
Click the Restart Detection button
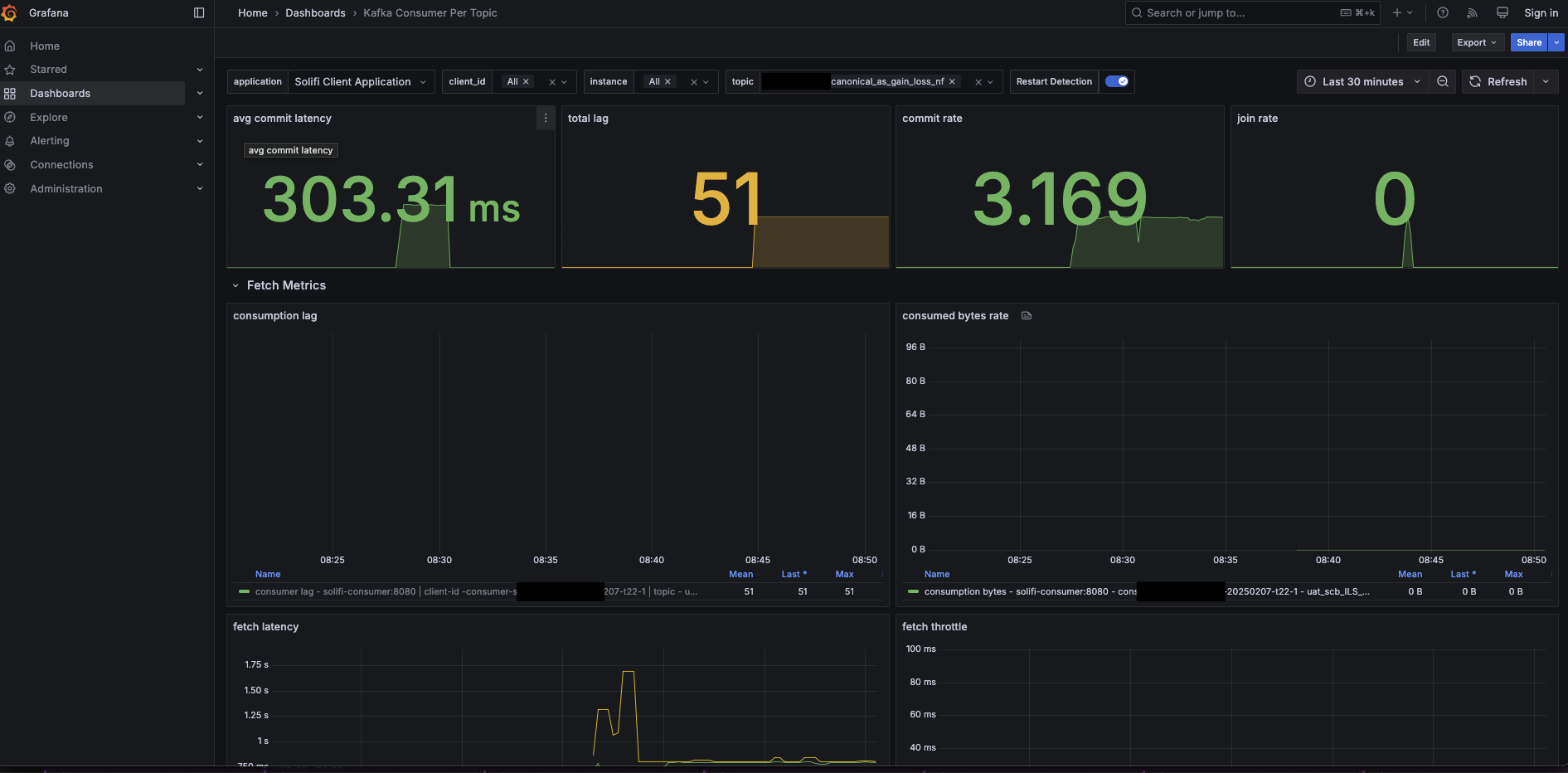1053,81
